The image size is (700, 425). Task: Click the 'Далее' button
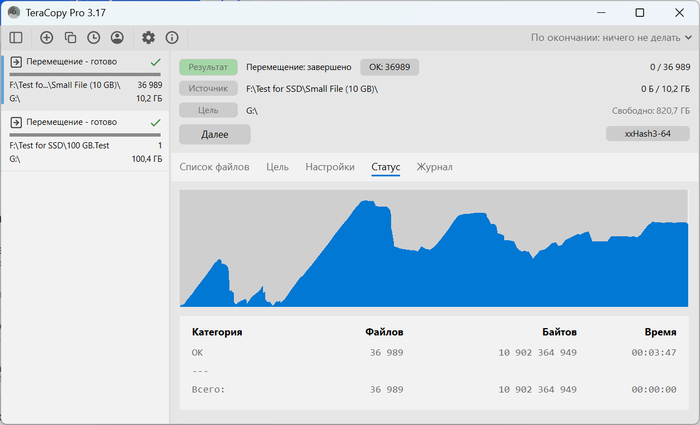[214, 134]
